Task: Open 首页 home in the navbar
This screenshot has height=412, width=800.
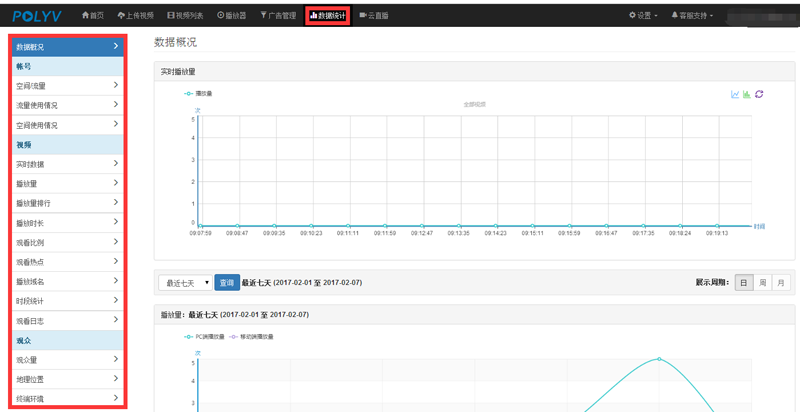Action: point(92,16)
